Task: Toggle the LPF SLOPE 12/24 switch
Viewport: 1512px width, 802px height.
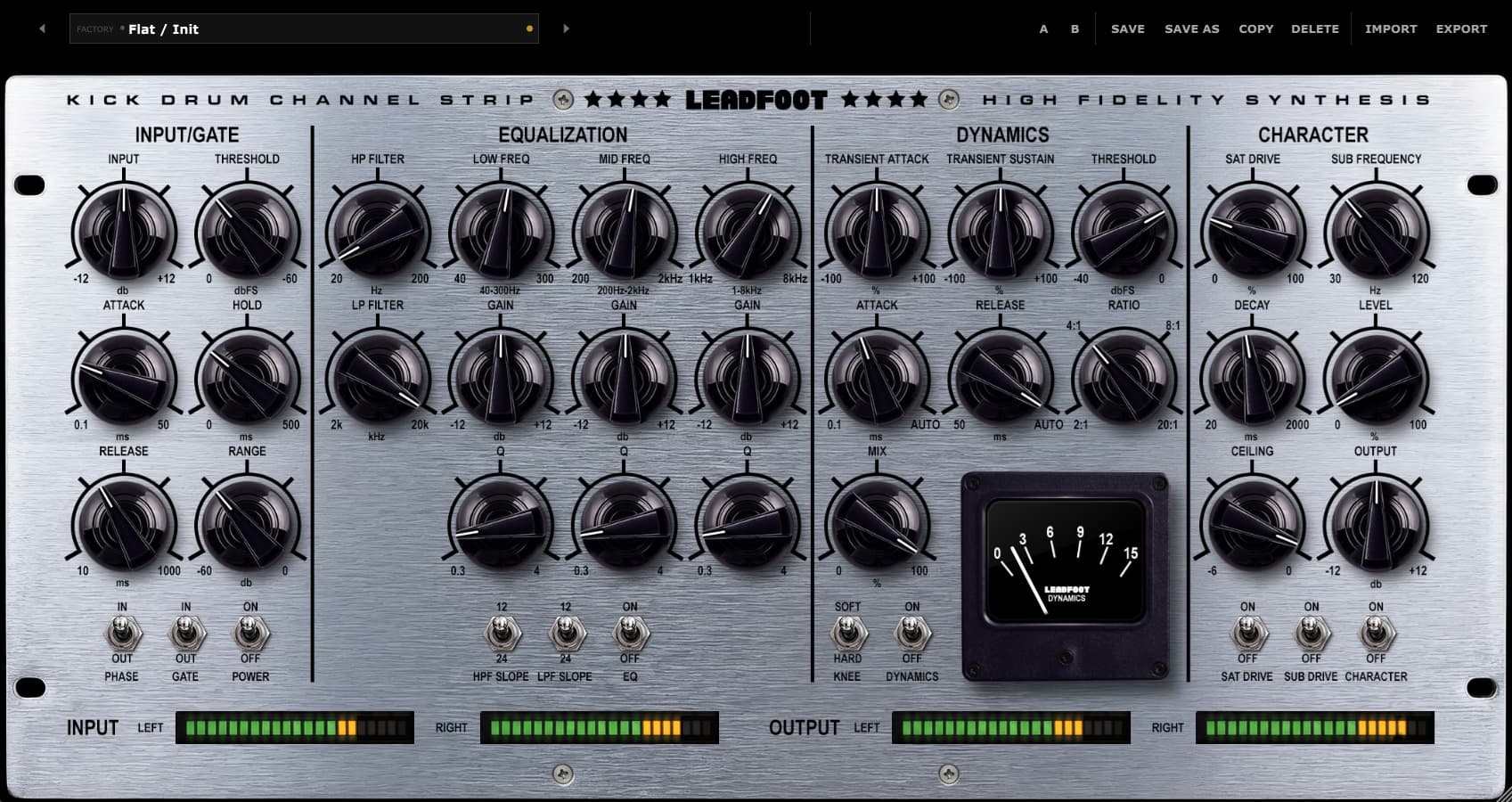Action: coord(566,634)
